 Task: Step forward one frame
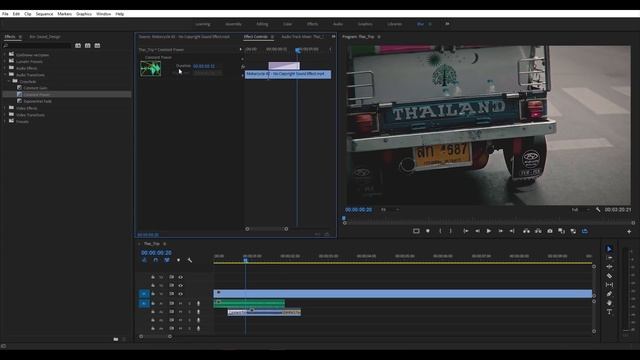(x=500, y=231)
